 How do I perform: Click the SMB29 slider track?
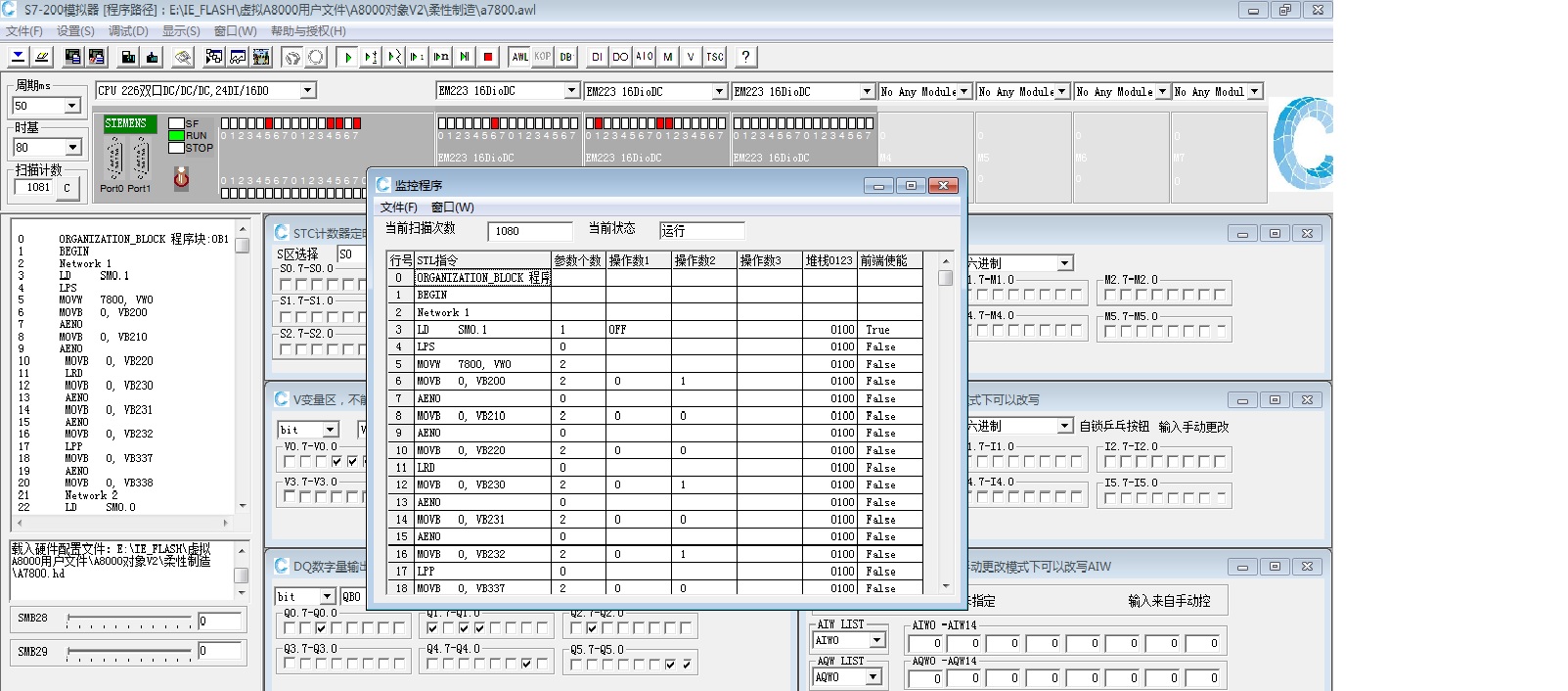click(128, 652)
